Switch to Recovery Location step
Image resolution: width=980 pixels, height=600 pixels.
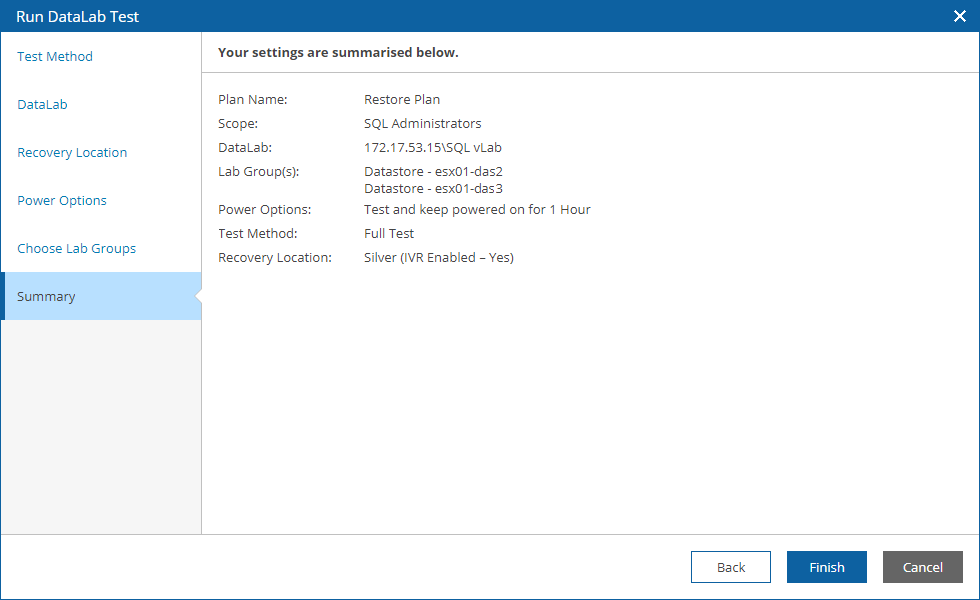[72, 152]
